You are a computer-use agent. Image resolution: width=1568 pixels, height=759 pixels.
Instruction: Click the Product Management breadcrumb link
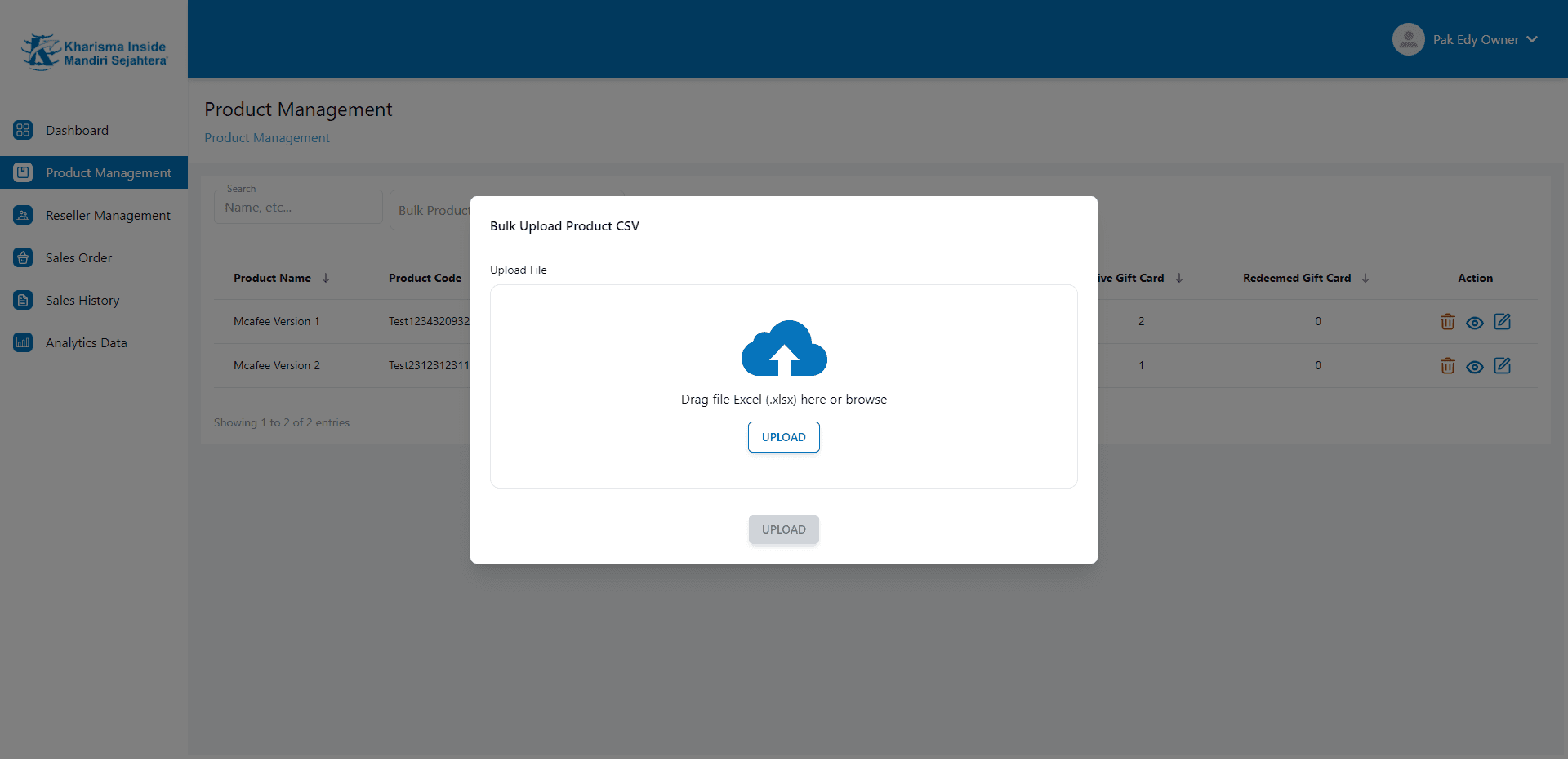pos(267,138)
